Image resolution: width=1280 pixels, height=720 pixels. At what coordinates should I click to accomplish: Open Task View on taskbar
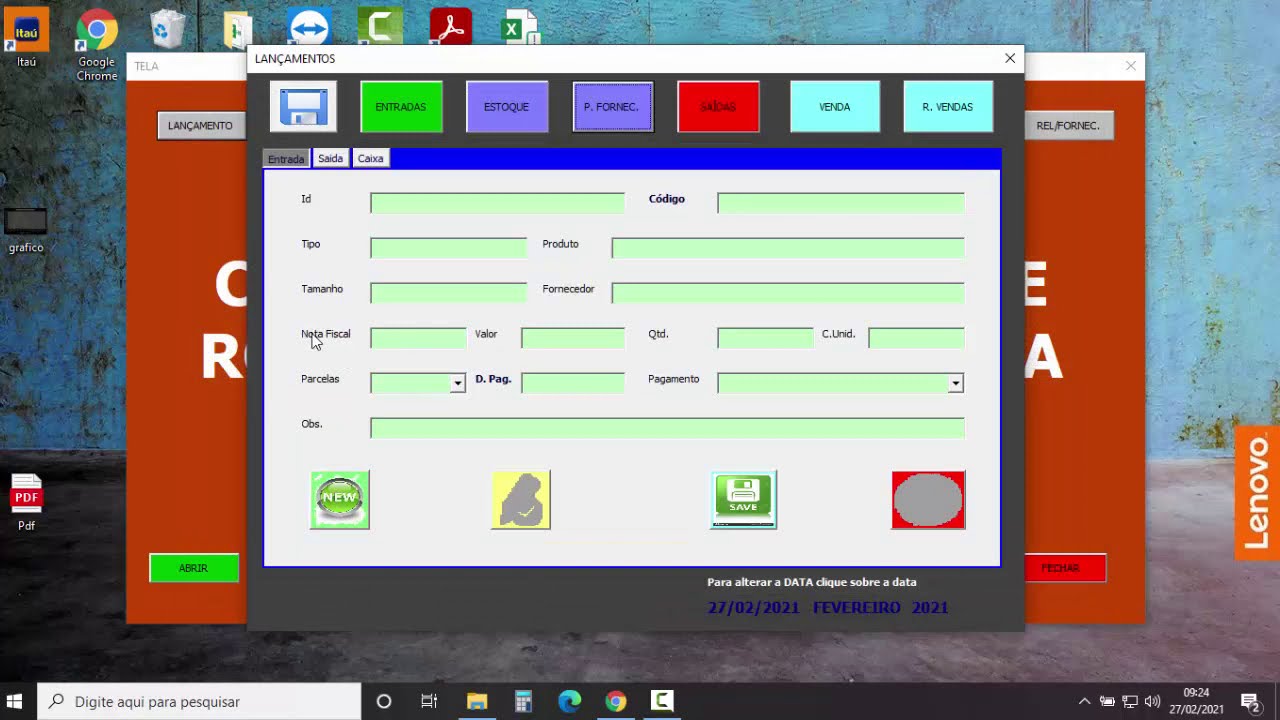pyautogui.click(x=429, y=701)
